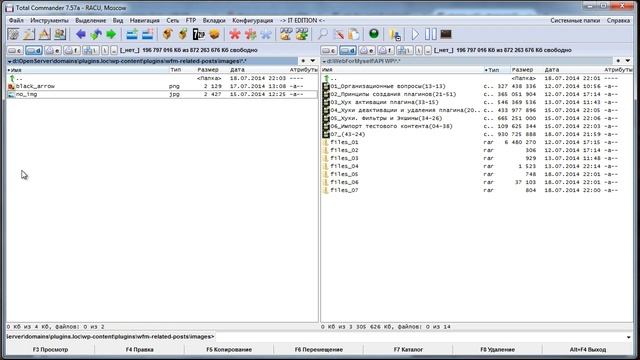Click the blue bars with plus icon
The height and width of the screenshot is (360, 640).
(132, 34)
